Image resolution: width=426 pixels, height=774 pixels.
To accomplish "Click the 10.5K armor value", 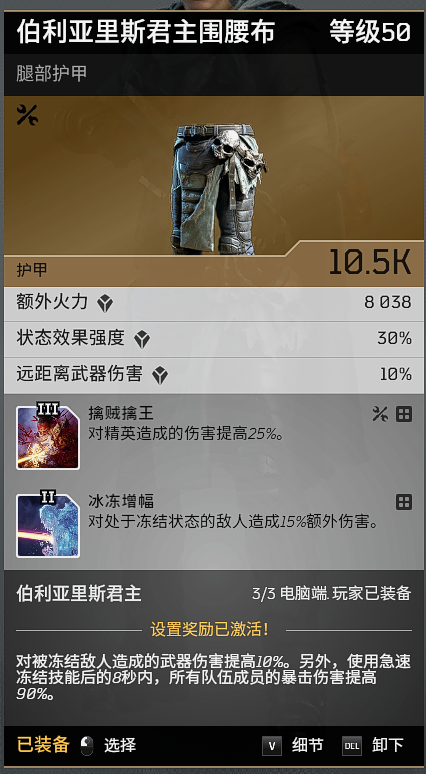I will pos(369,262).
